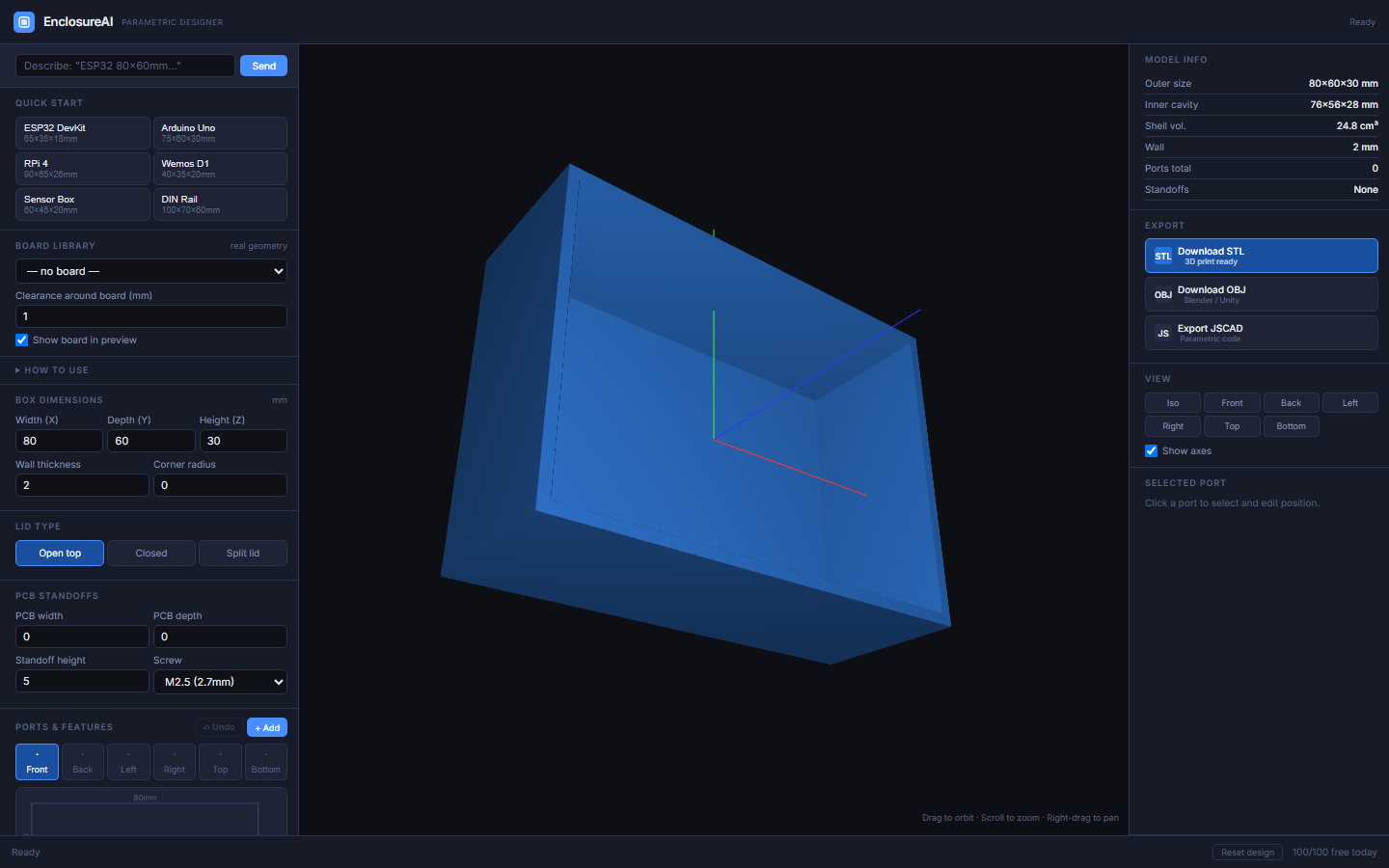
Task: Choose the Wemos D1 quick start preset
Action: (x=220, y=169)
